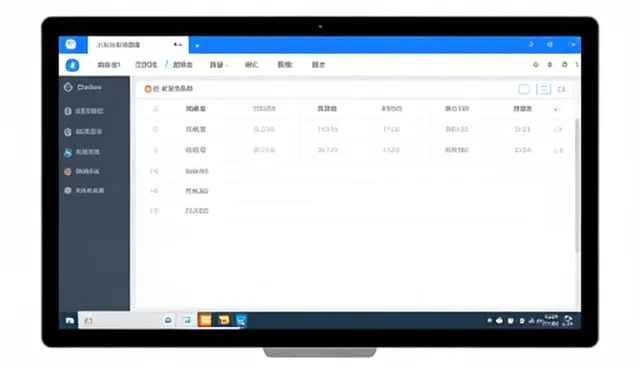Image resolution: width=640 pixels, height=368 pixels.
Task: Click the action icon at the end of the second table row
Action: point(558,151)
